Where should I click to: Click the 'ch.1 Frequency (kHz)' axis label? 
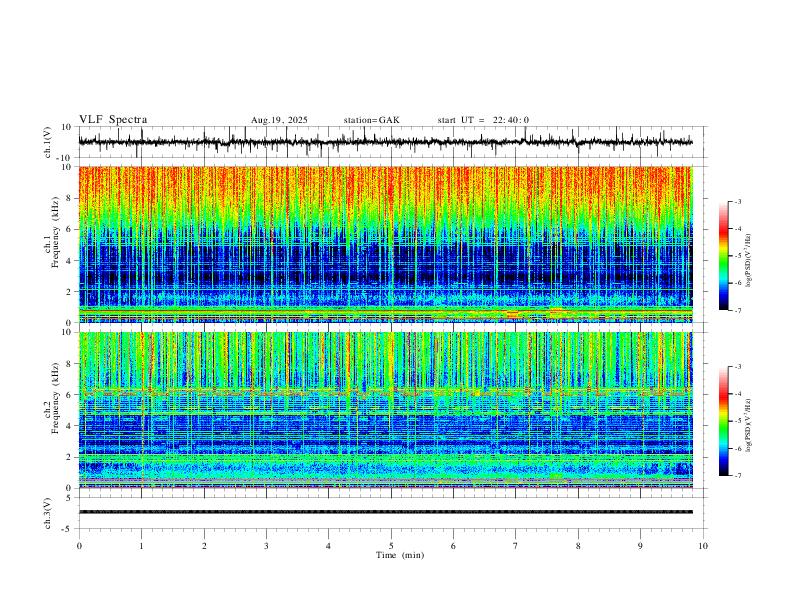click(51, 231)
